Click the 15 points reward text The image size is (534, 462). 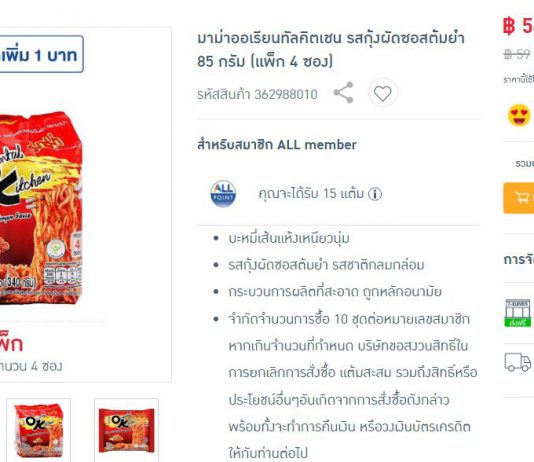click(311, 194)
